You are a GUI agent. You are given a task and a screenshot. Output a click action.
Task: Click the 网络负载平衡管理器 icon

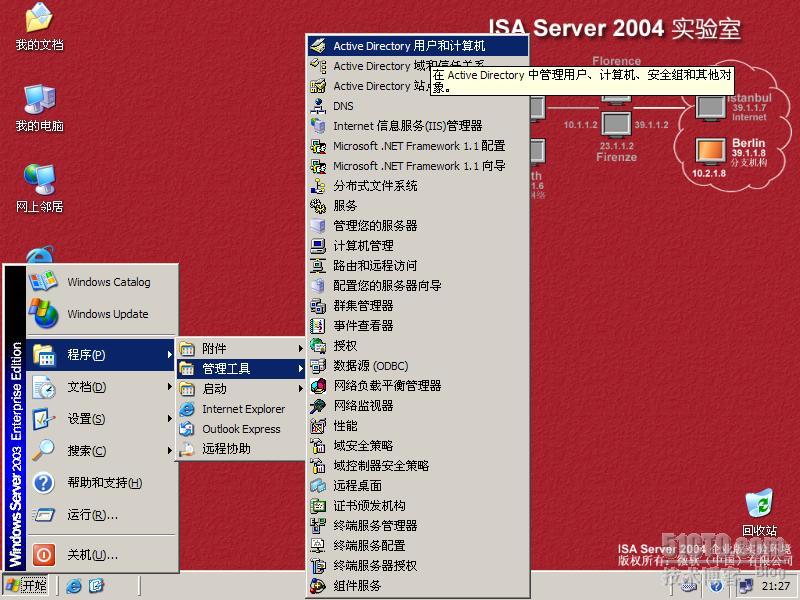tap(318, 386)
